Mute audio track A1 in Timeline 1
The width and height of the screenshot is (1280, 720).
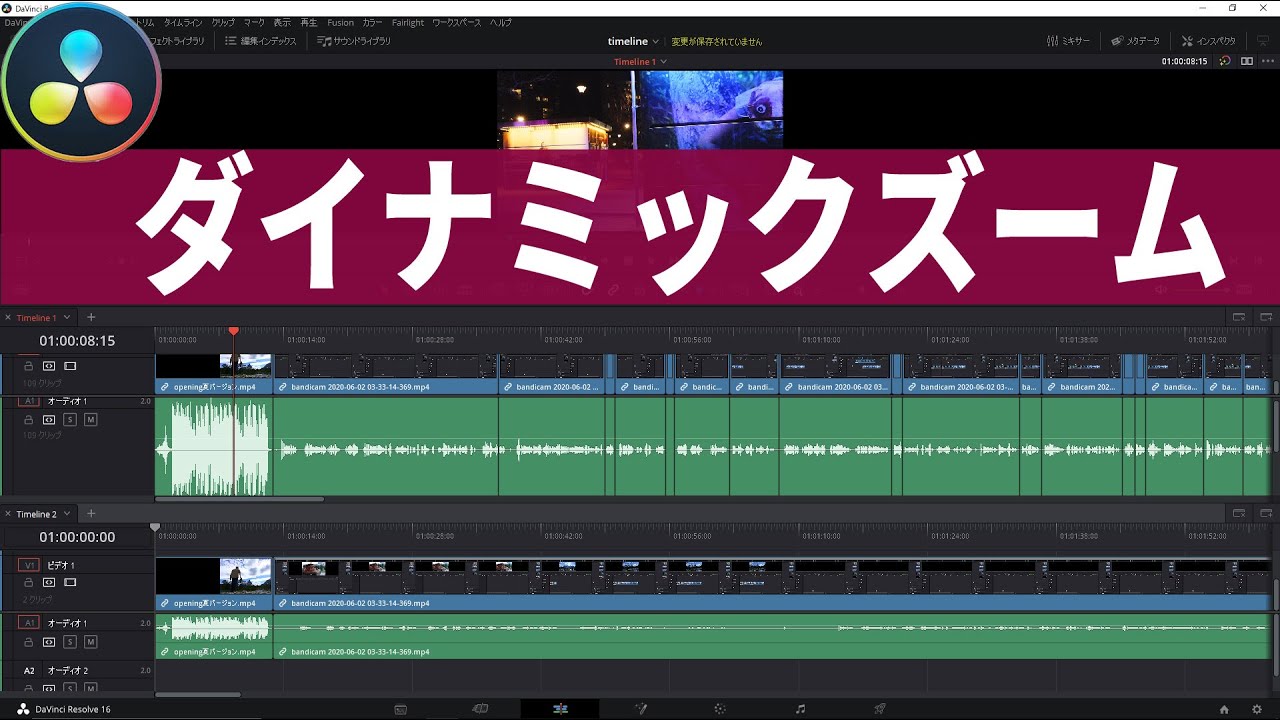pos(90,420)
